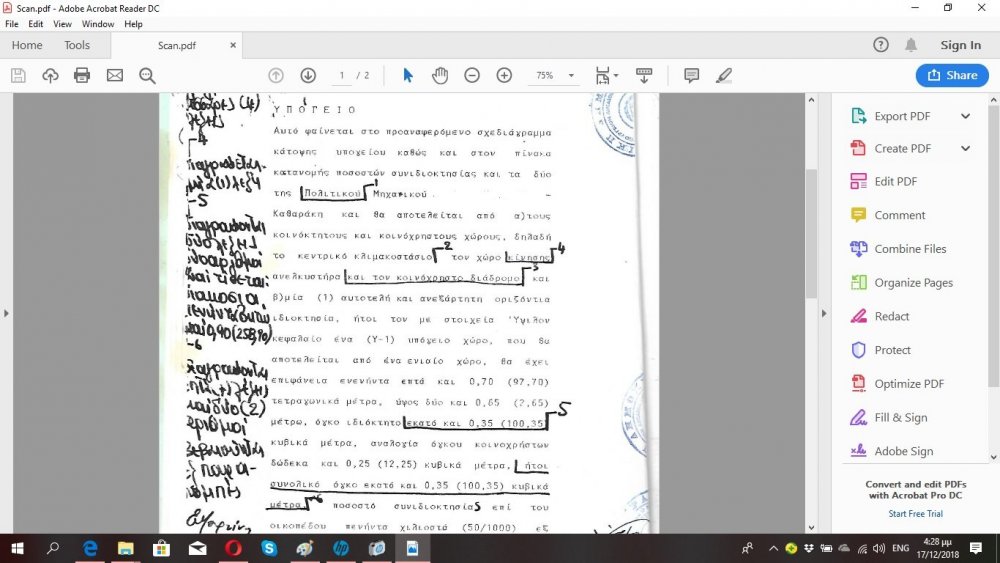Send file by email icon

pyautogui.click(x=115, y=76)
